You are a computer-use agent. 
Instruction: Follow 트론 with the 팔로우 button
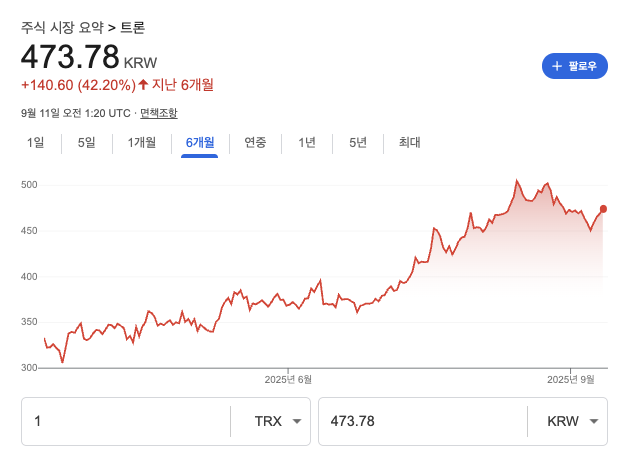[574, 66]
